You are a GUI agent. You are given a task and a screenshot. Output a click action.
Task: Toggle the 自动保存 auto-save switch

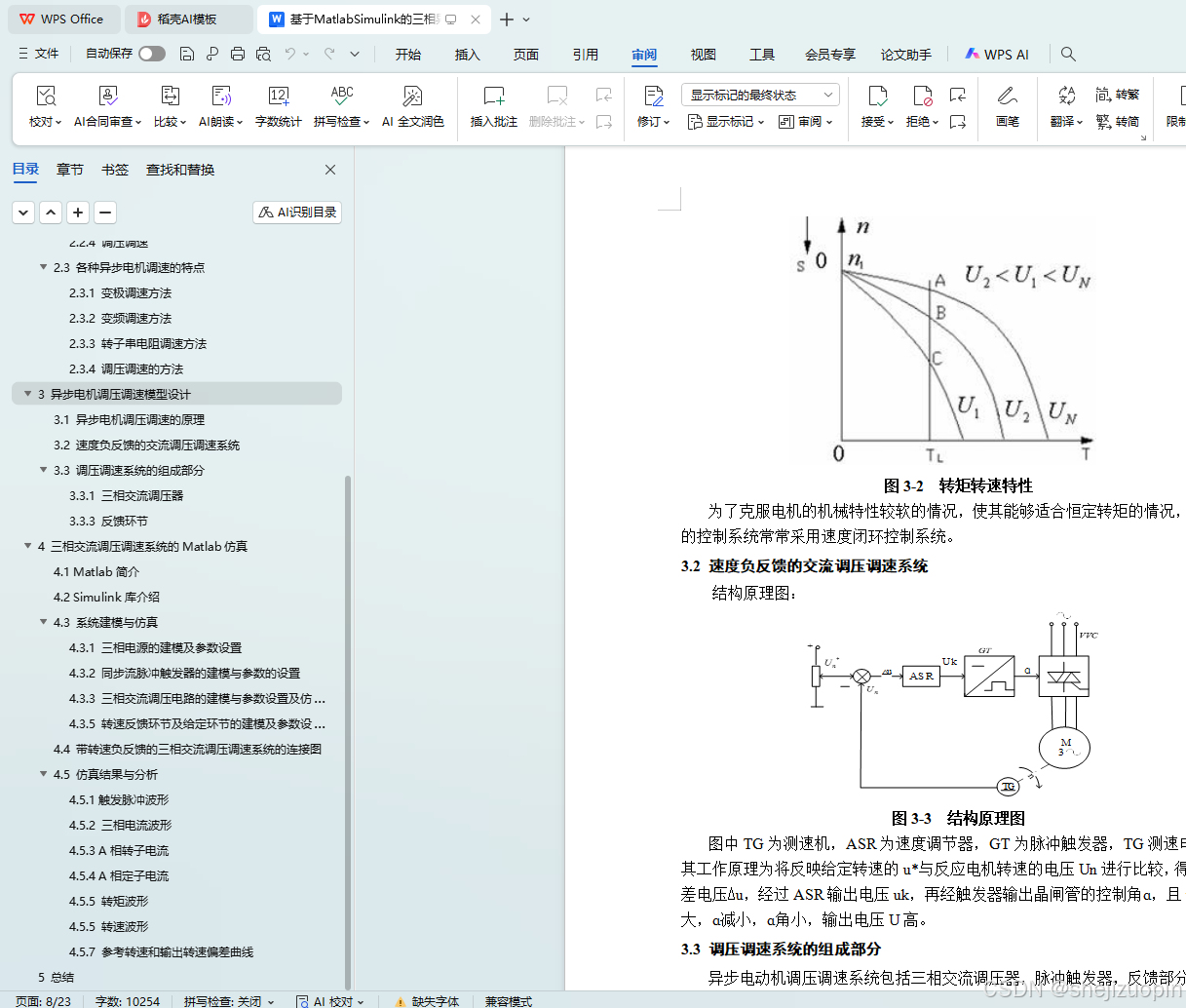152,54
